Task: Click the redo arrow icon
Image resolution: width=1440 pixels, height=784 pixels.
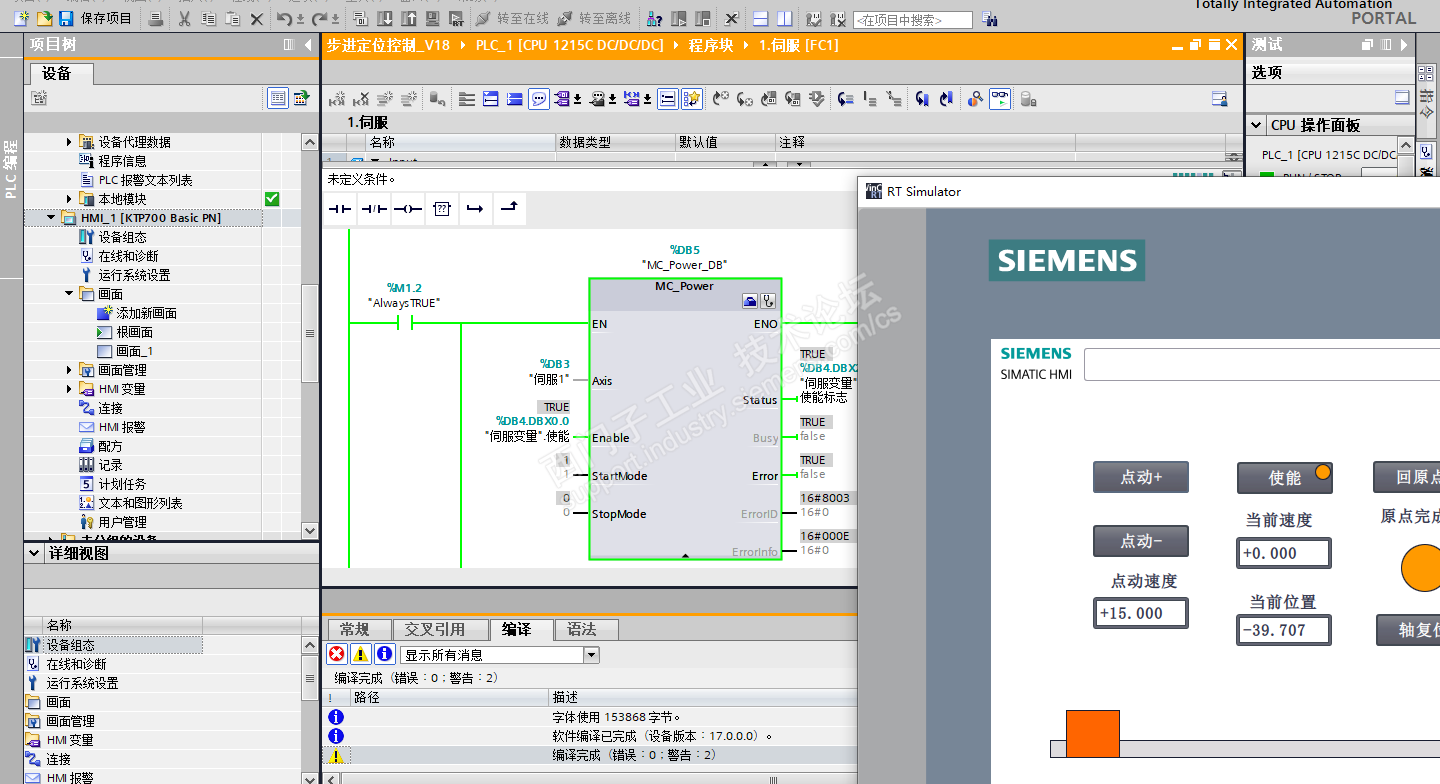Action: click(x=320, y=18)
